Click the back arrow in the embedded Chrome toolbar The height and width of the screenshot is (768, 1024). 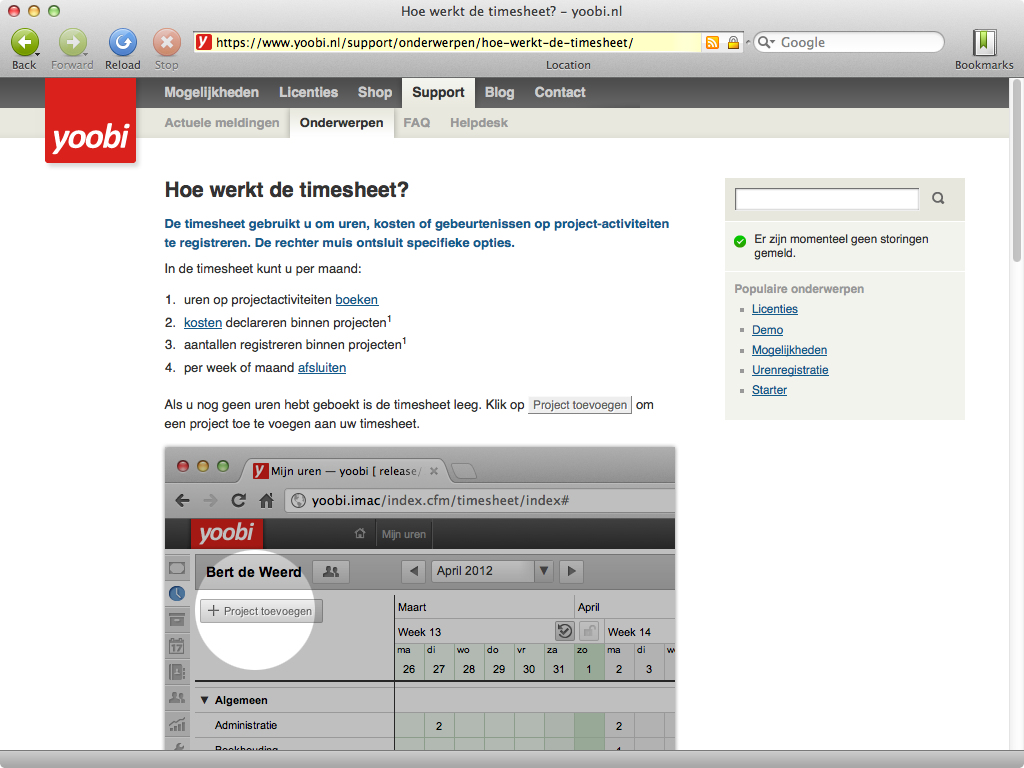point(183,501)
